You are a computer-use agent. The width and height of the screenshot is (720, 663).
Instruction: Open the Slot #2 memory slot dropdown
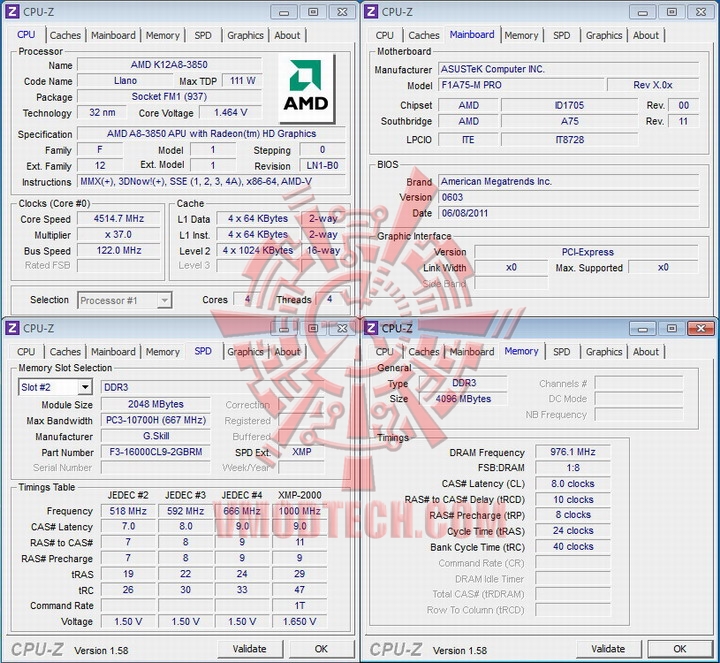pyautogui.click(x=84, y=387)
